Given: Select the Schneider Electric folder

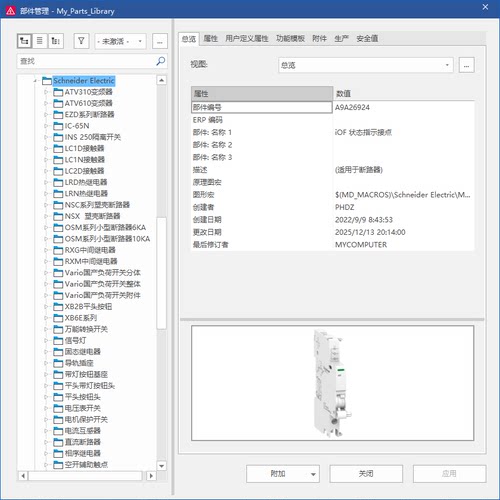Looking at the screenshot, I should click(x=84, y=81).
